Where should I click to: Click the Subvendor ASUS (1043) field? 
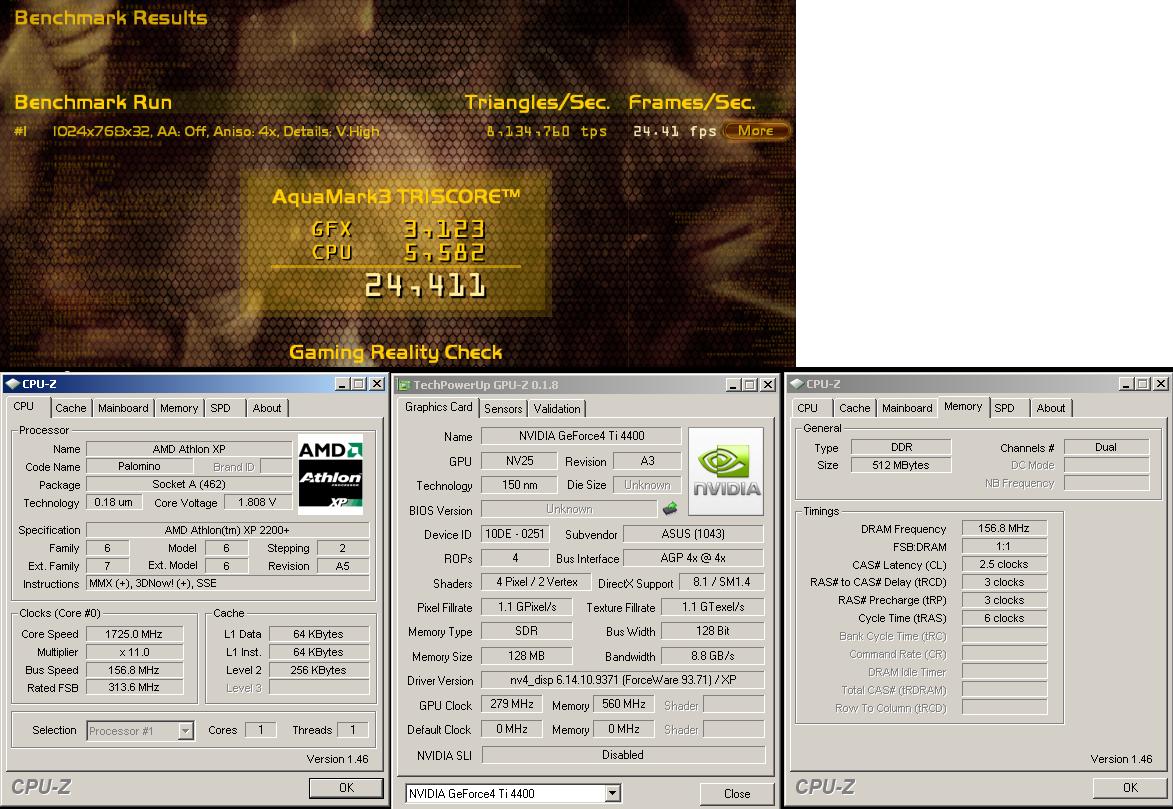point(693,534)
